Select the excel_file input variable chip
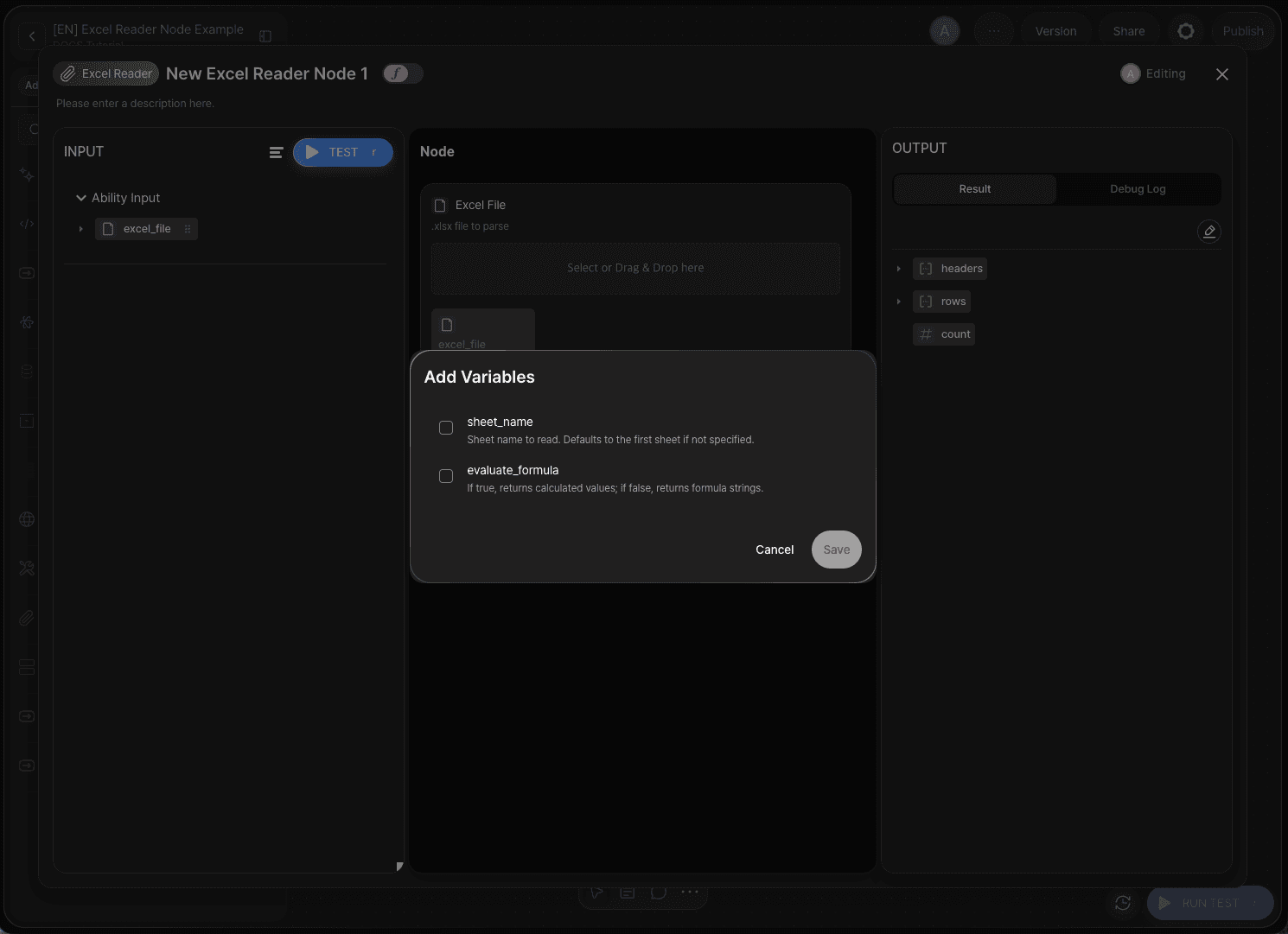1288x934 pixels. 146,229
